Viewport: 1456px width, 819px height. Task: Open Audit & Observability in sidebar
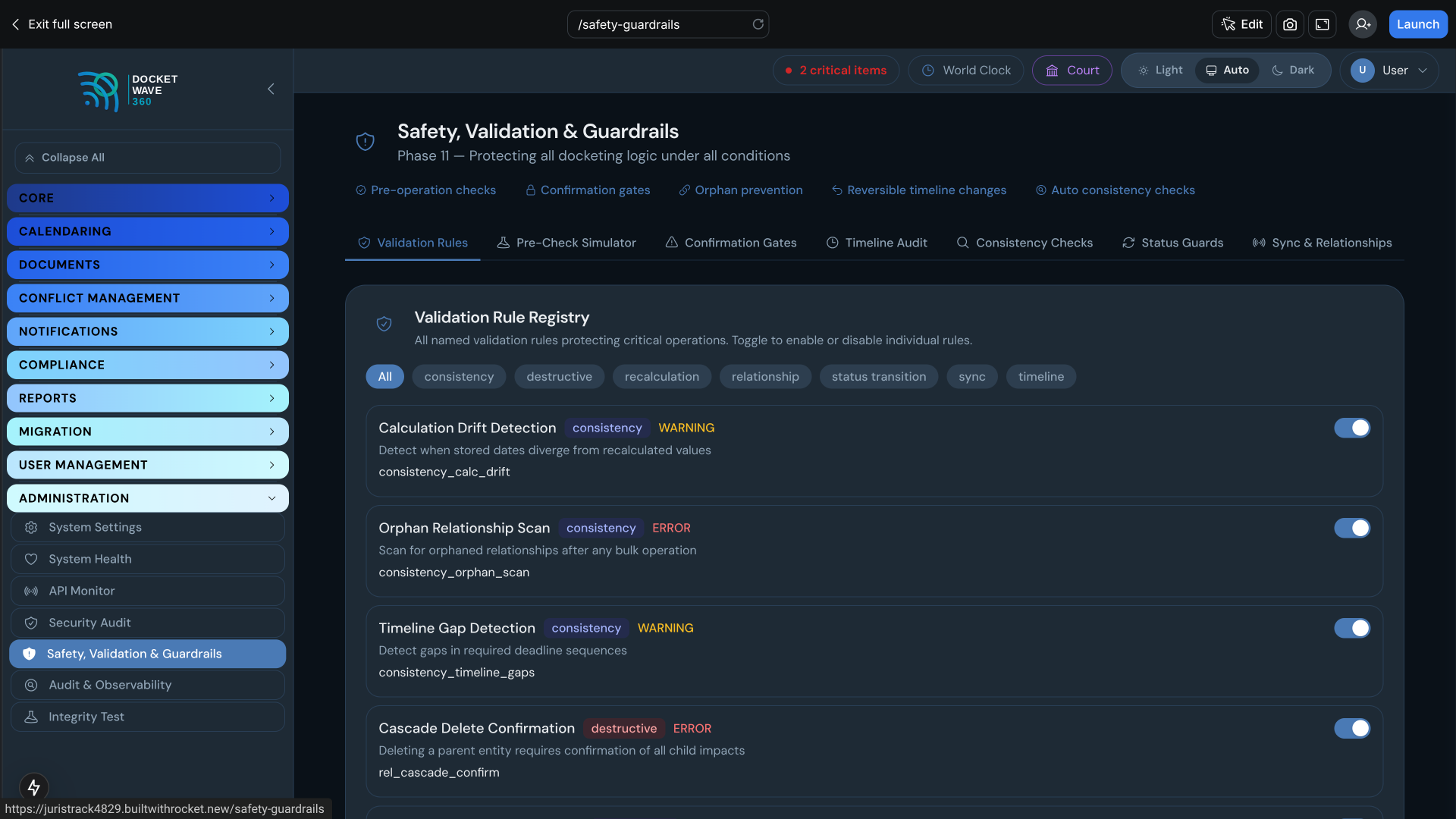[x=148, y=685]
